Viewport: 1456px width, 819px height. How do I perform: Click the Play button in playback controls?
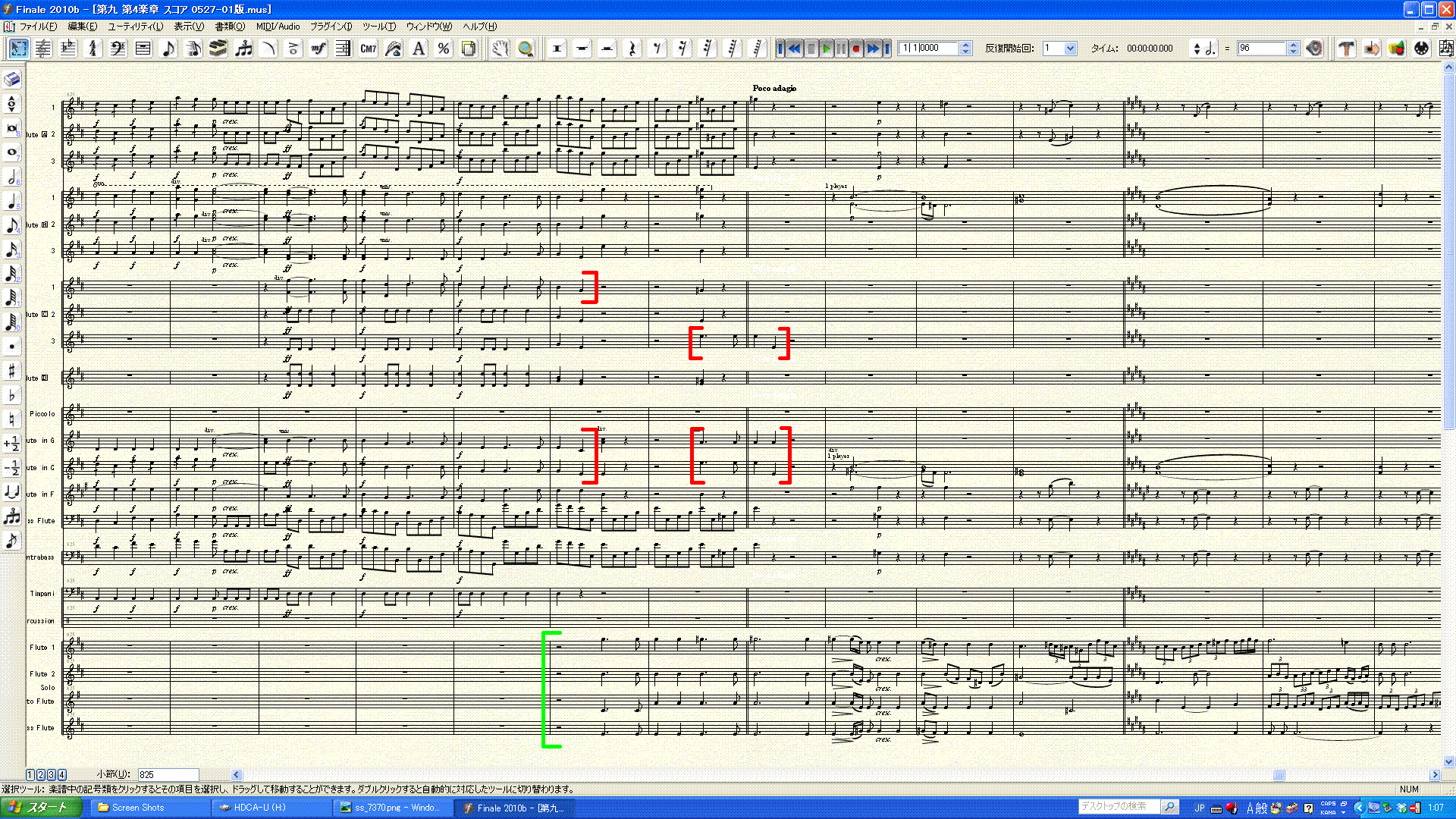tap(827, 49)
